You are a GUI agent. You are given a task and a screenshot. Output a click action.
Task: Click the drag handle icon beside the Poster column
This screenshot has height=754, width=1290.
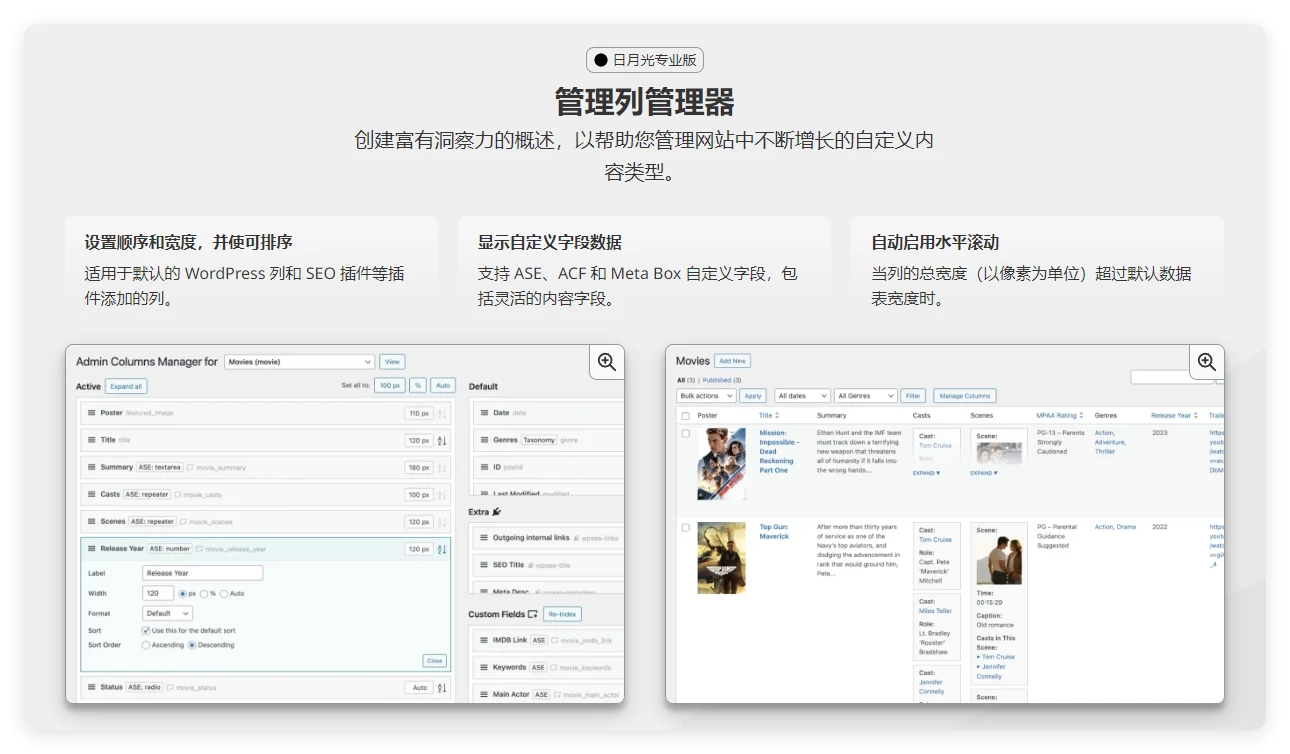[93, 412]
